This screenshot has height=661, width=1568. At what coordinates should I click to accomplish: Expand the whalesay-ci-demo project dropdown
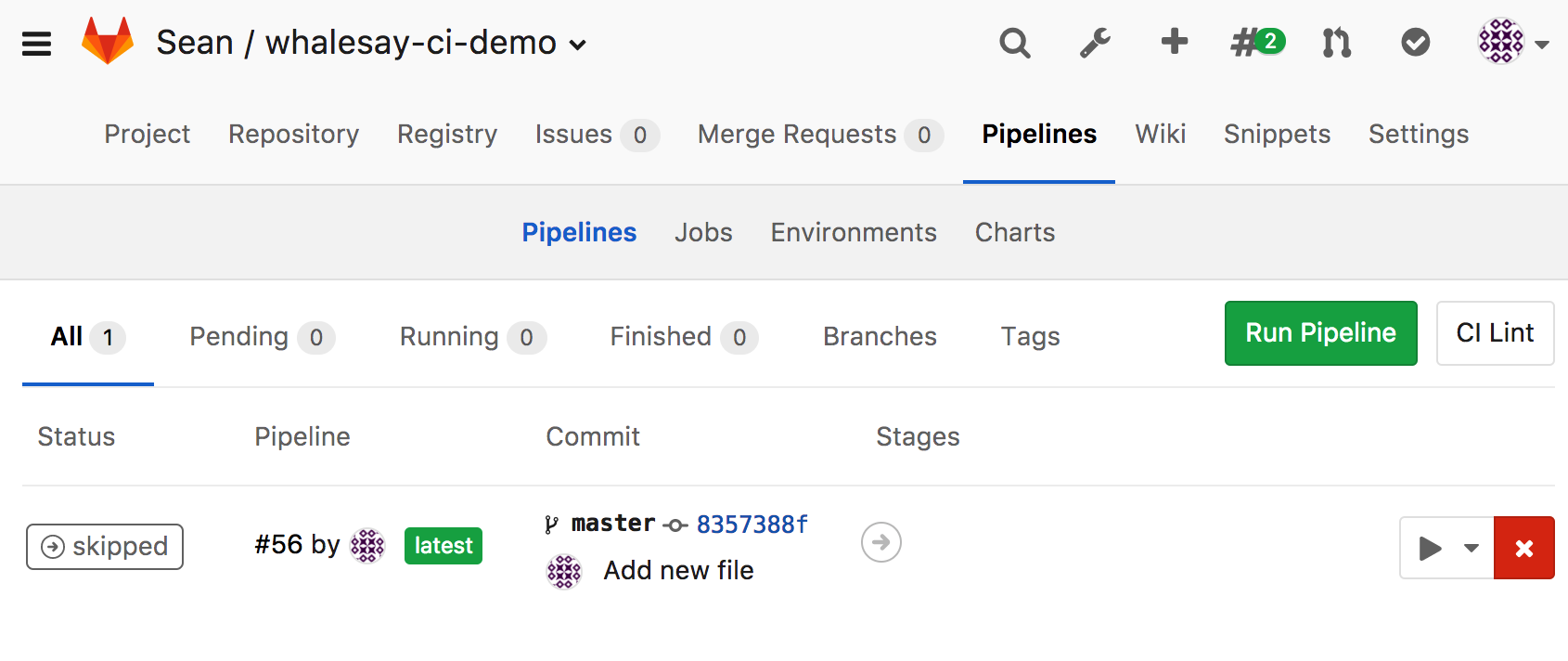click(578, 45)
